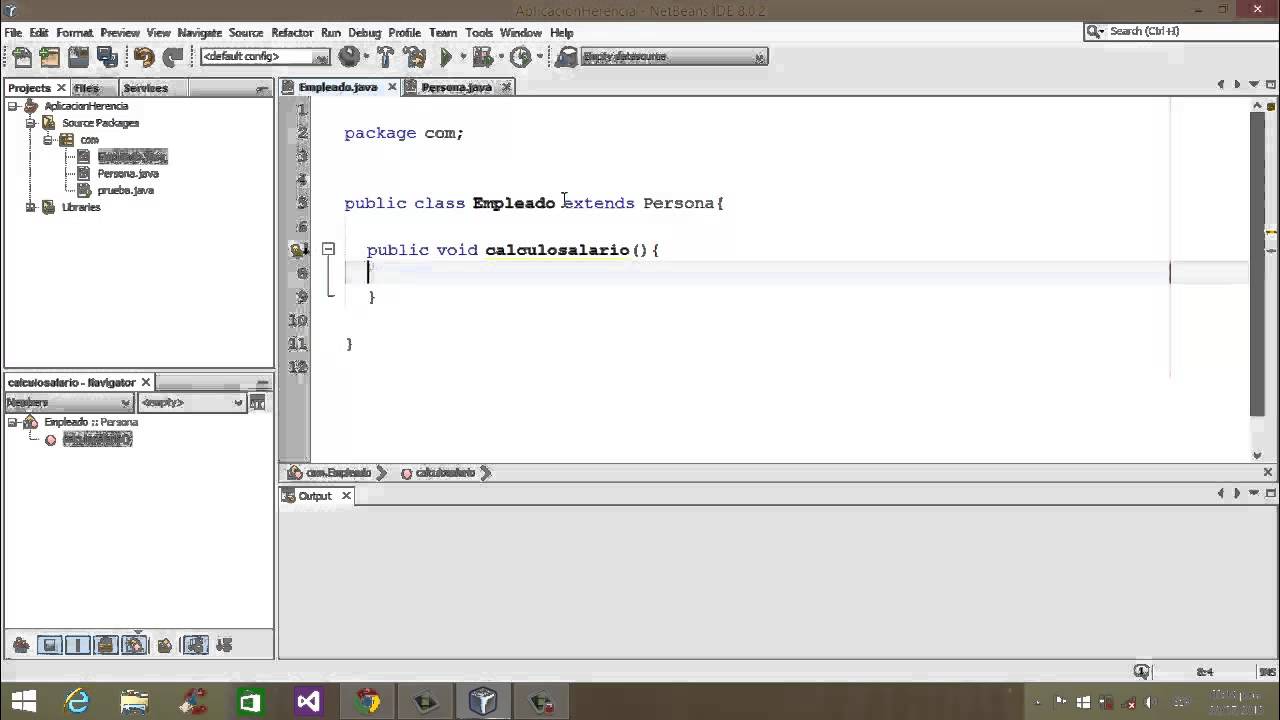Screen dimensions: 1280x720
Task: Open the green store app on taskbar
Action: pyautogui.click(x=250, y=701)
